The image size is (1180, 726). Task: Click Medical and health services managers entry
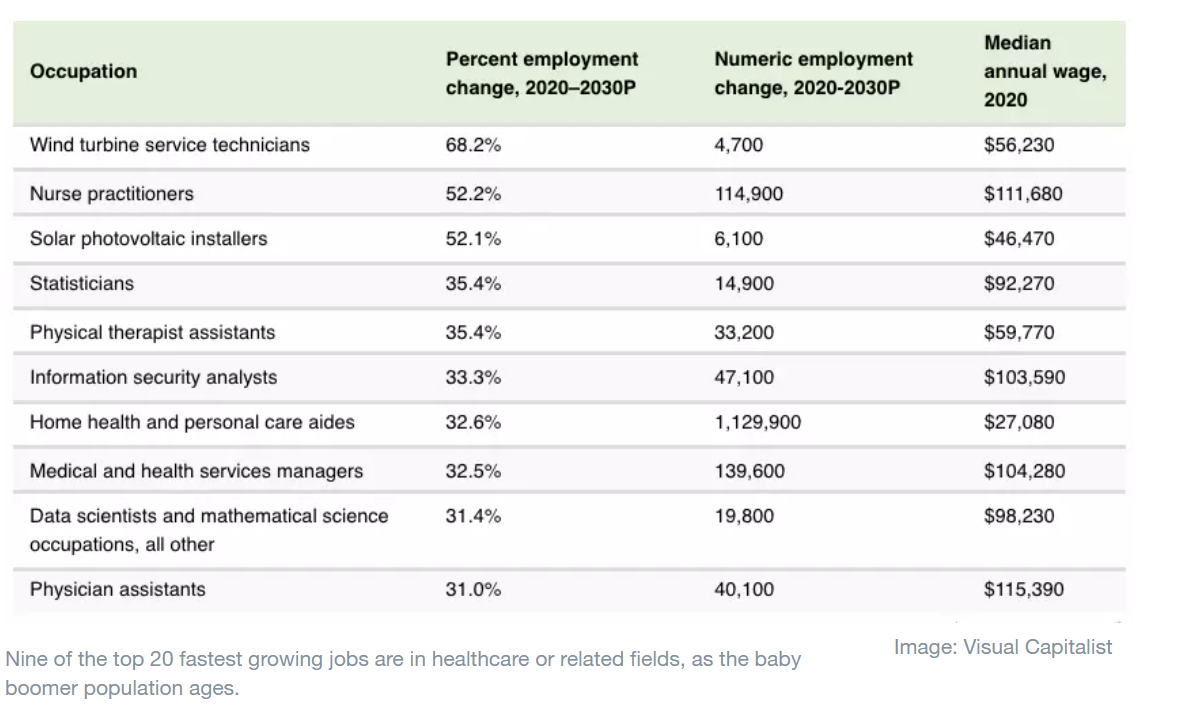click(196, 471)
